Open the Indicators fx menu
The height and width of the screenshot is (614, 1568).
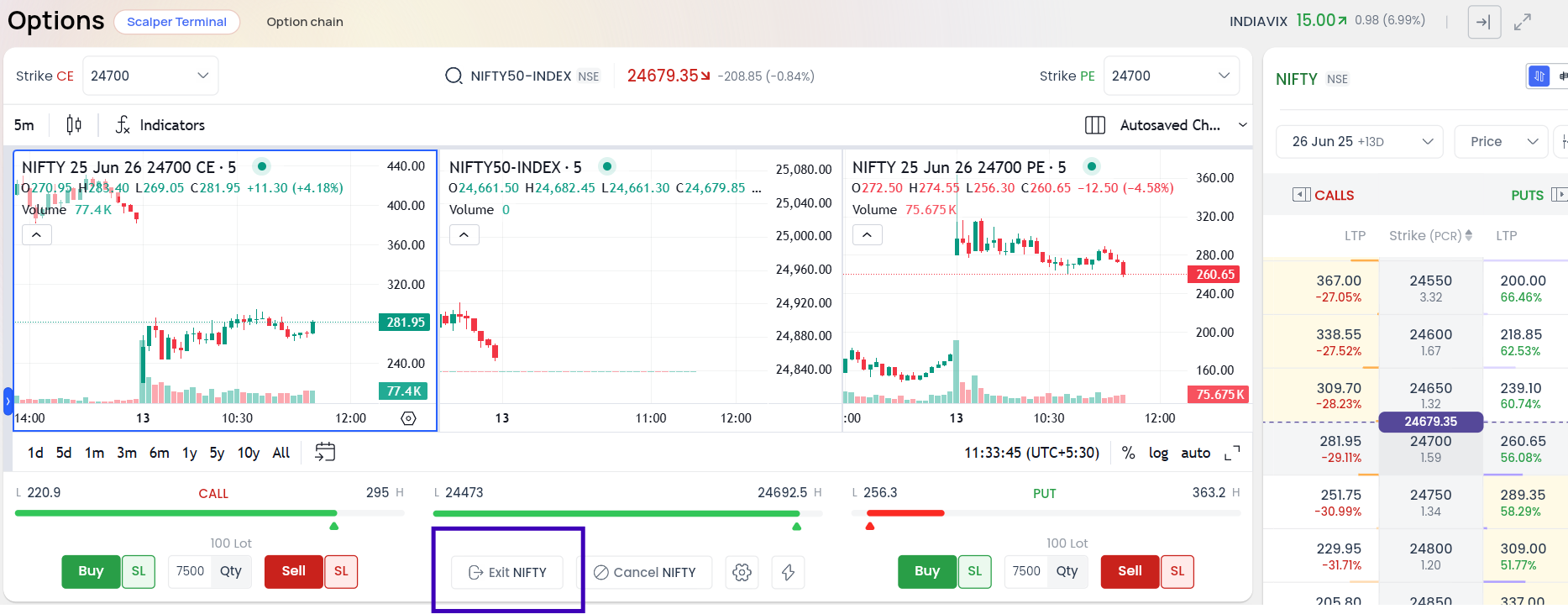[x=160, y=125]
